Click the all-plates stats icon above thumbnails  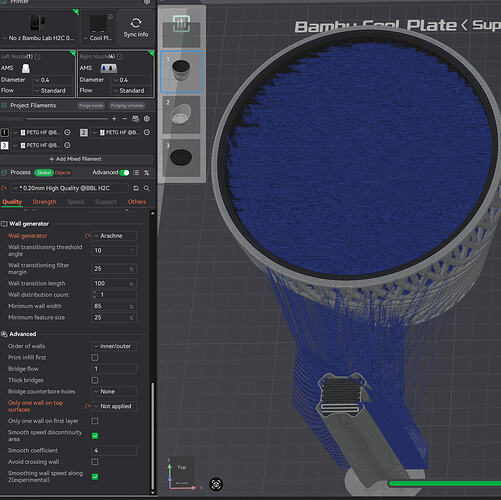[182, 24]
